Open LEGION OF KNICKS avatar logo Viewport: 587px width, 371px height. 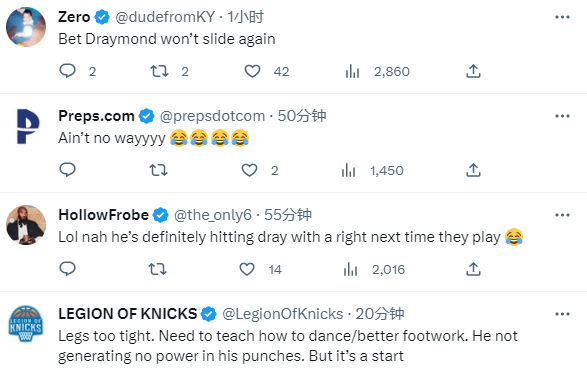(x=26, y=324)
